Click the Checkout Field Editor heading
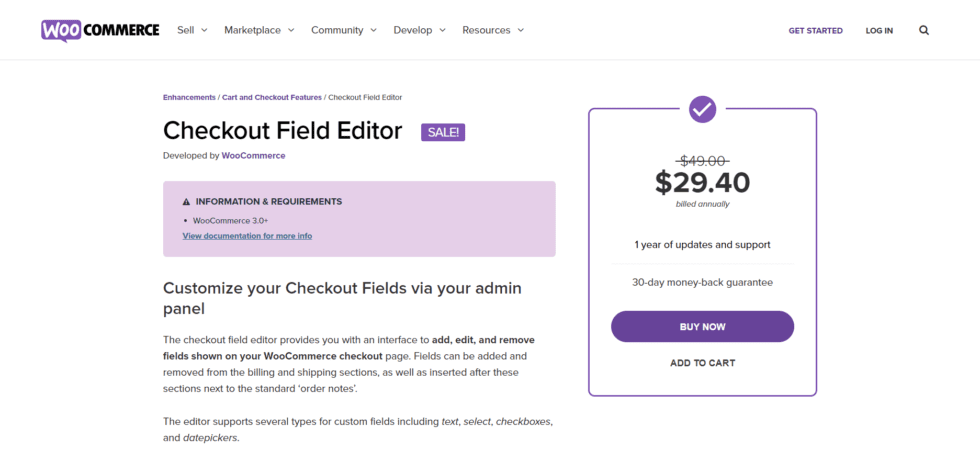Viewport: 980px width, 450px height. 282,131
